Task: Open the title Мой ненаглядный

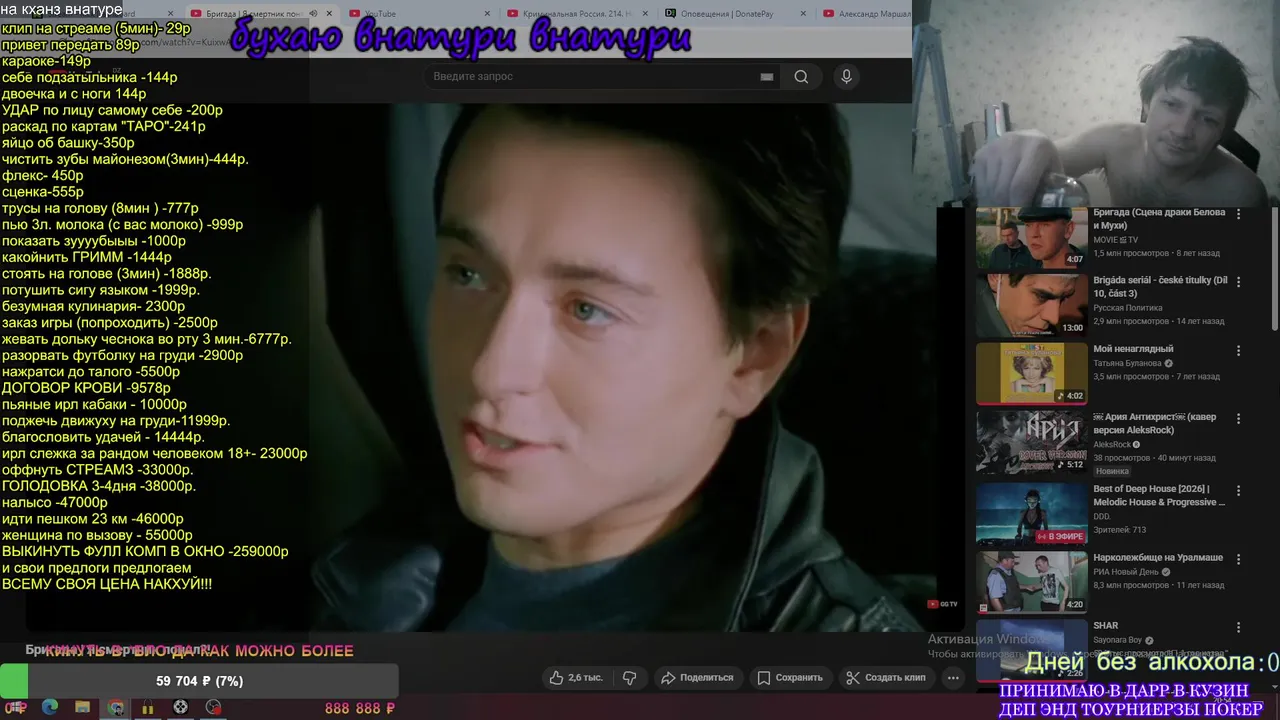Action: 1133,349
